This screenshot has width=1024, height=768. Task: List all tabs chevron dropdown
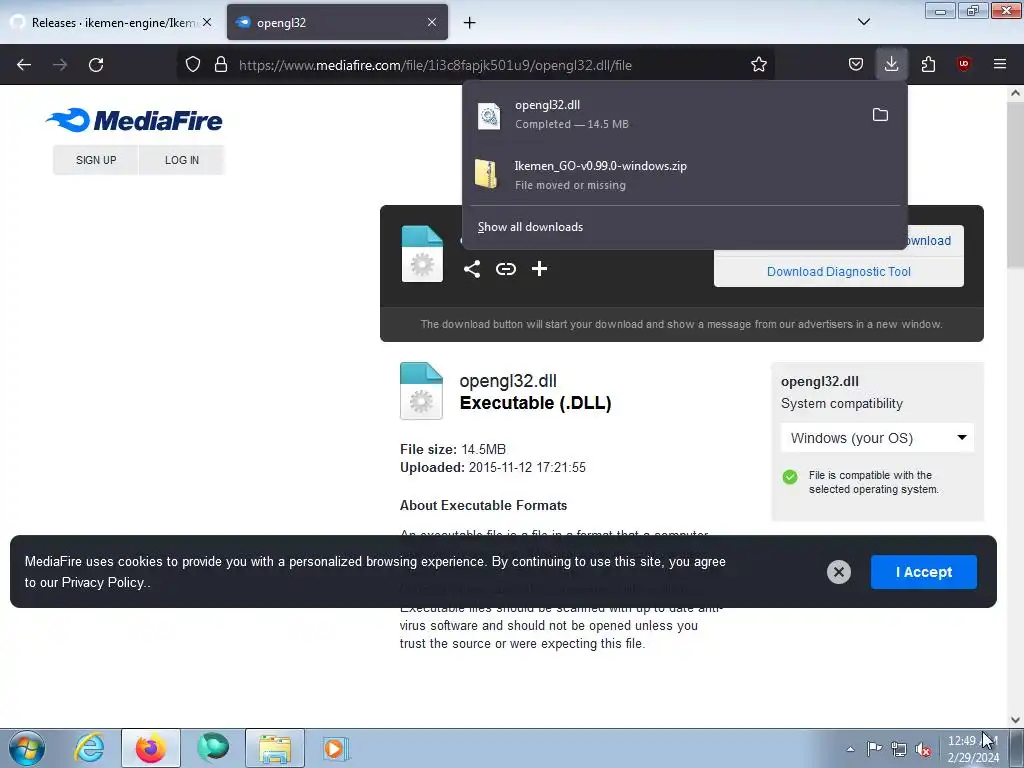(x=863, y=22)
